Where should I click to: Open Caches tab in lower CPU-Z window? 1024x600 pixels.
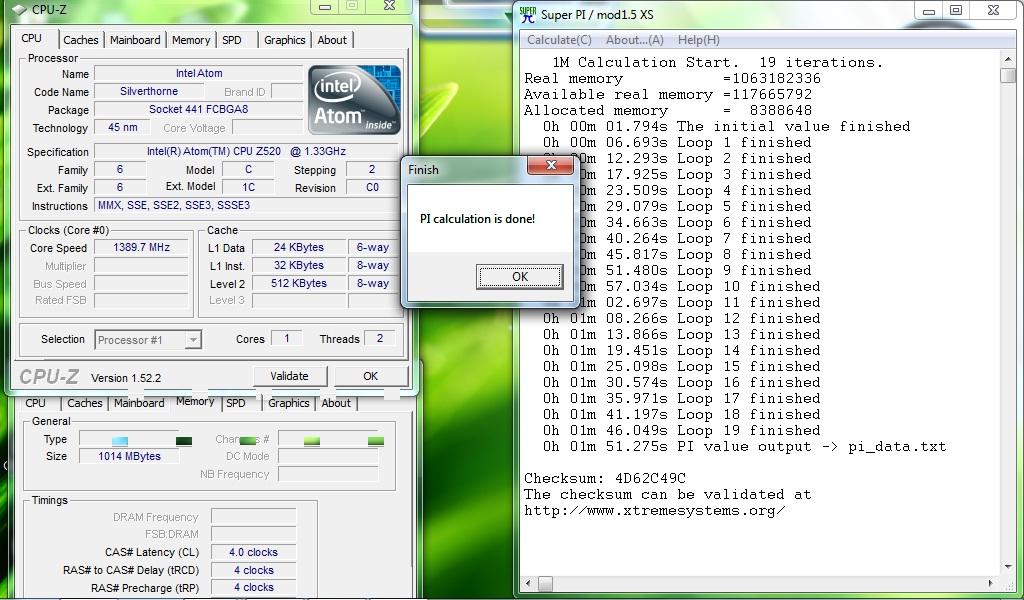coord(85,403)
